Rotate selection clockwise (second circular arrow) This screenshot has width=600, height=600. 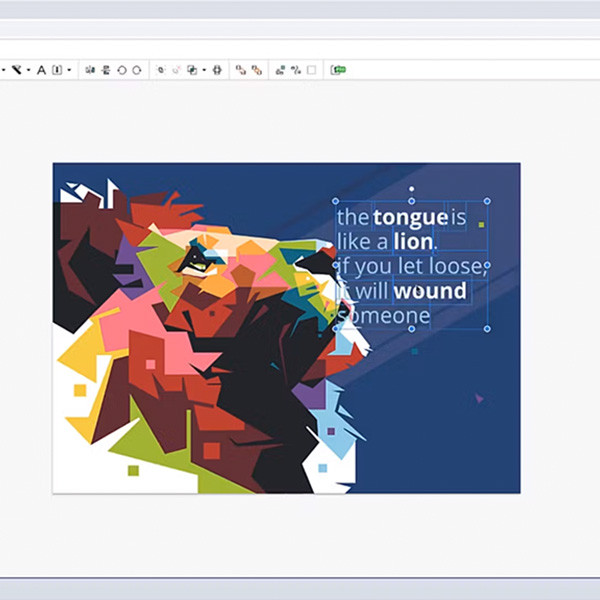137,70
